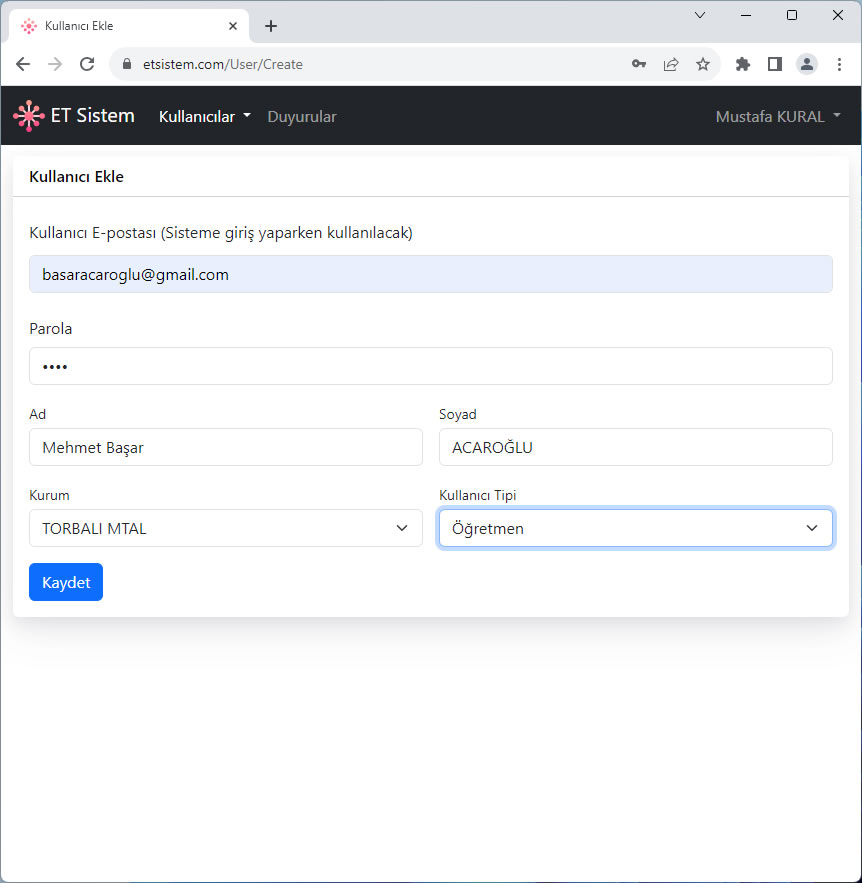862x883 pixels.
Task: Expand the Kurum dropdown showing TORBALI MTAL
Action: (x=226, y=528)
